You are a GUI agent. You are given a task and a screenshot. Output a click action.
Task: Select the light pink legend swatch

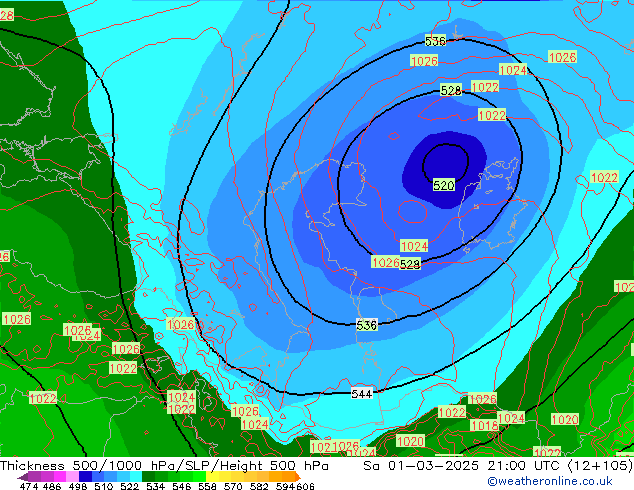coord(72,476)
